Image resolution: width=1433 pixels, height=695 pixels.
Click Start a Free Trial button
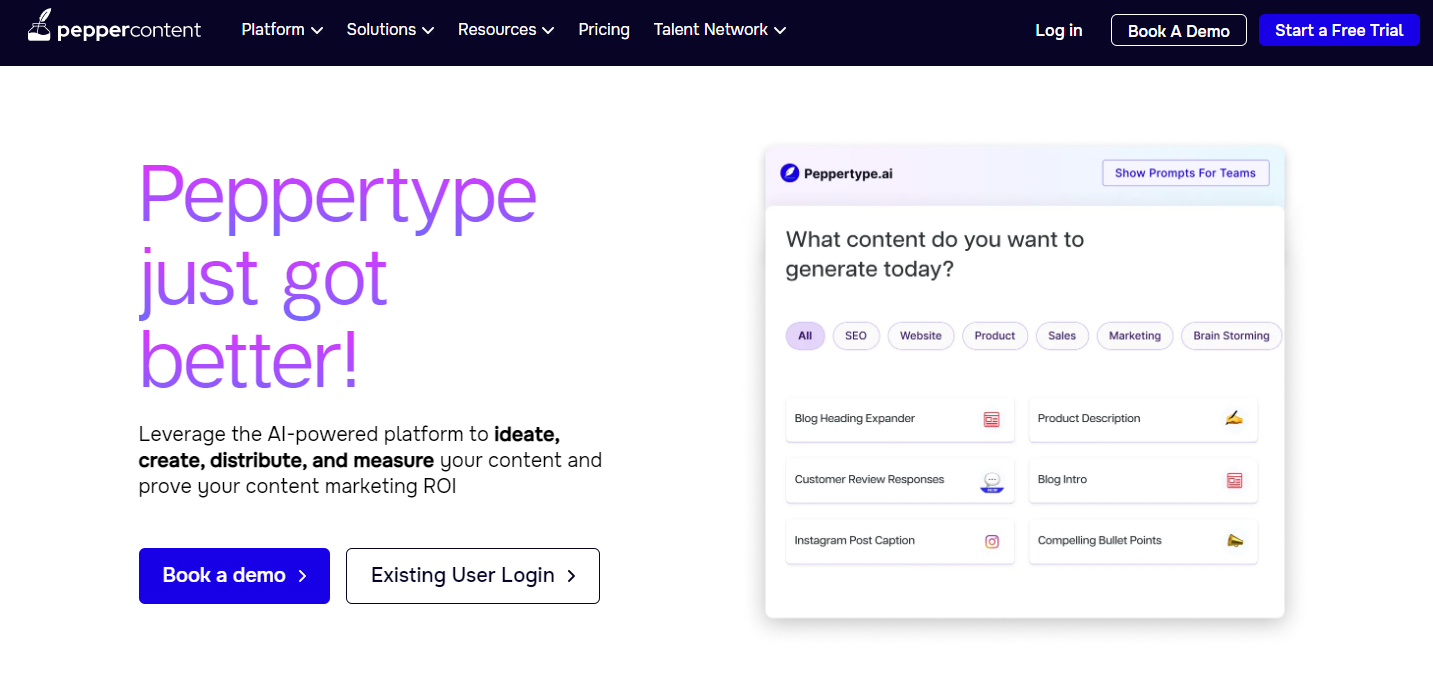coord(1340,30)
